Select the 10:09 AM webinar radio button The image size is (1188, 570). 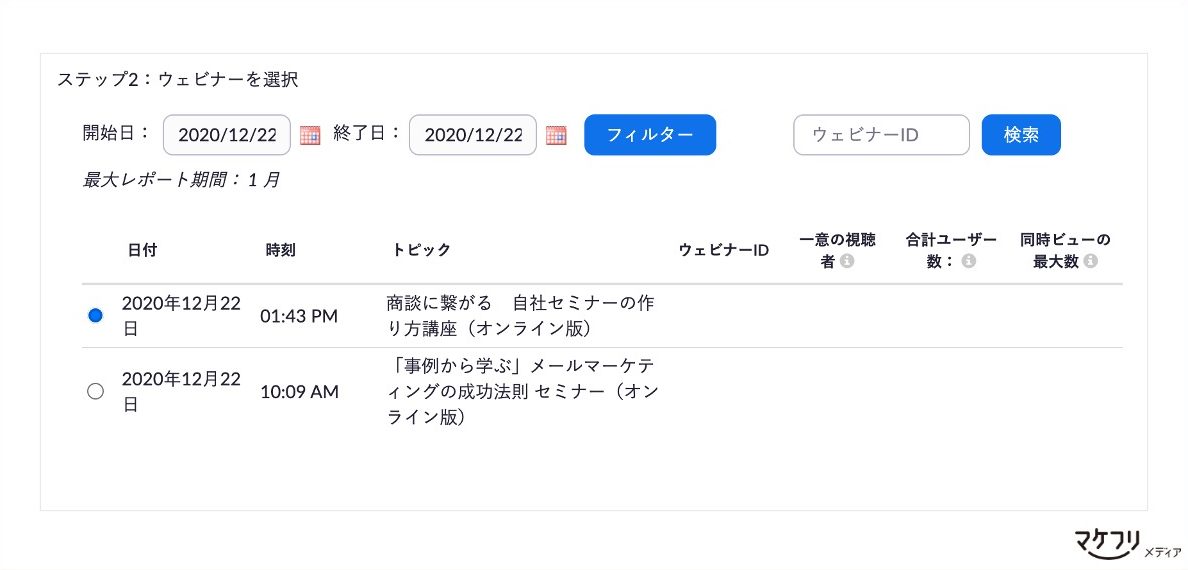click(x=95, y=392)
